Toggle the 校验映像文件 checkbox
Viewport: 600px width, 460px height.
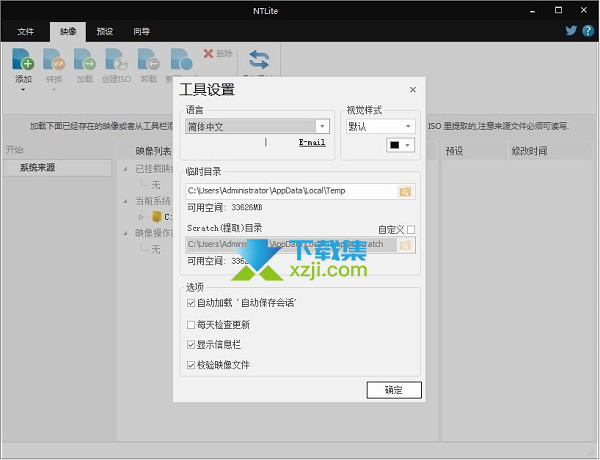(191, 365)
